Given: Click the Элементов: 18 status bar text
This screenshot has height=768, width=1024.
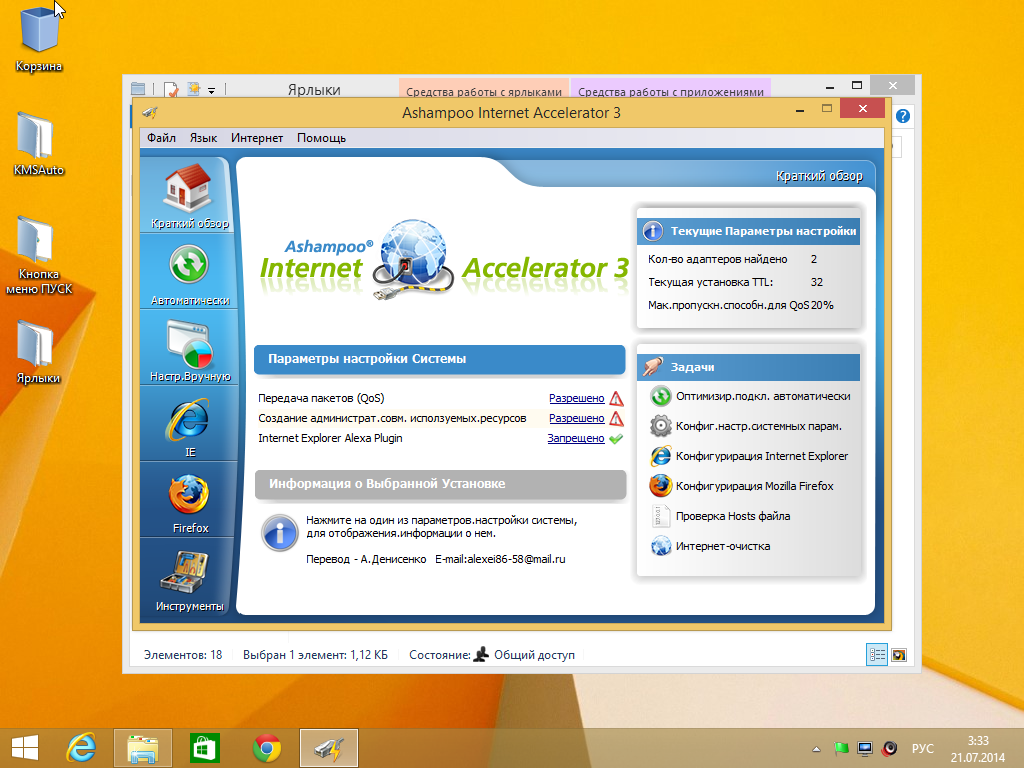Looking at the screenshot, I should pos(183,655).
